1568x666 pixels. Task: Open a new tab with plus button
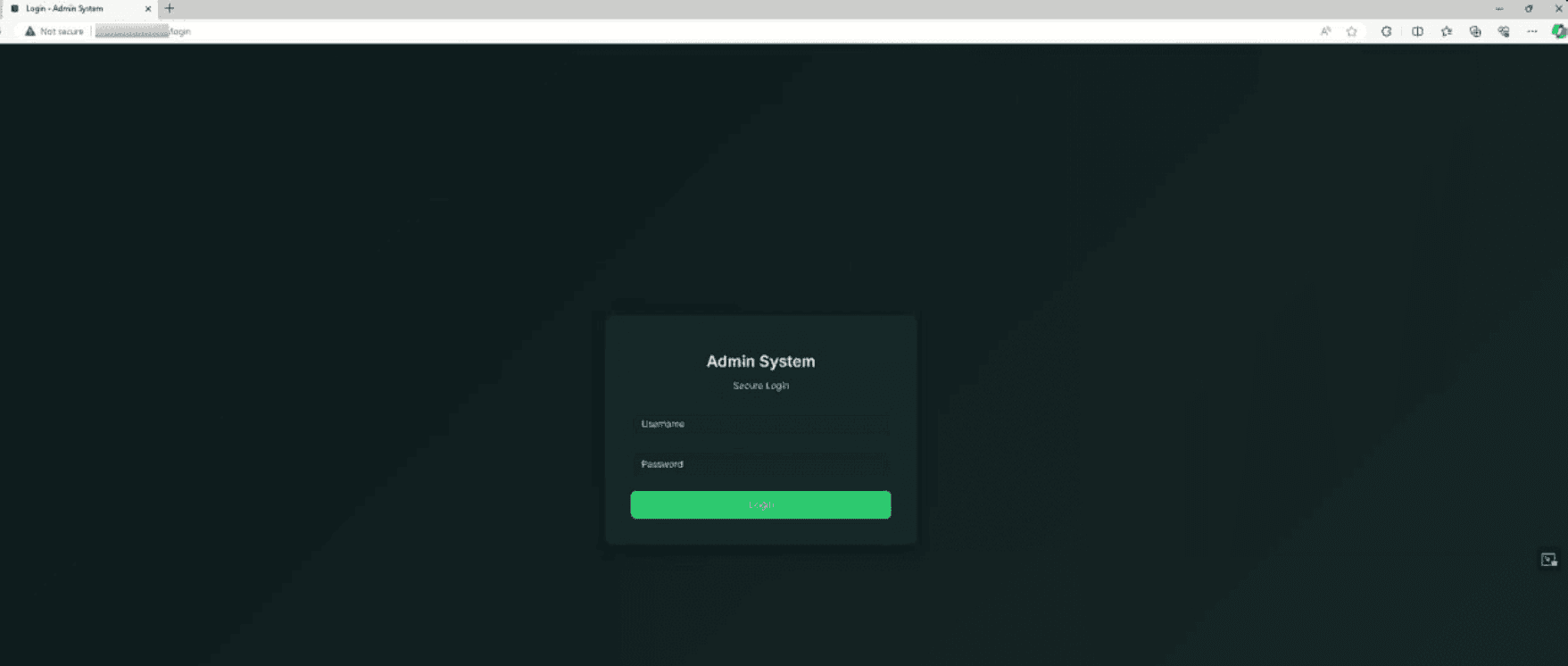point(170,8)
